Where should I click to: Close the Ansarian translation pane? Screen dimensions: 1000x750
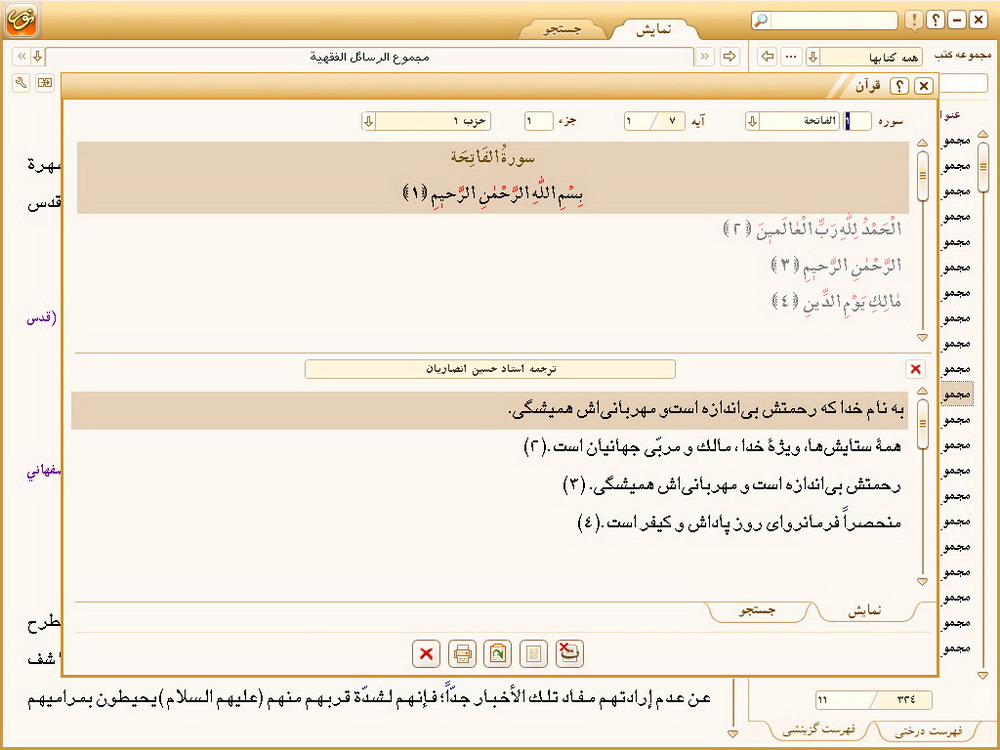coord(915,369)
